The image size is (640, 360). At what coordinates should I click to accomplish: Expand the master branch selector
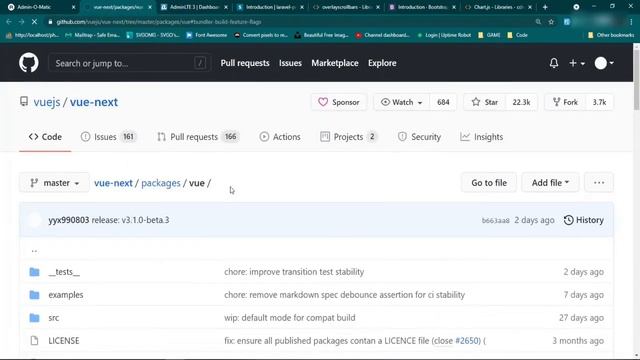point(54,183)
